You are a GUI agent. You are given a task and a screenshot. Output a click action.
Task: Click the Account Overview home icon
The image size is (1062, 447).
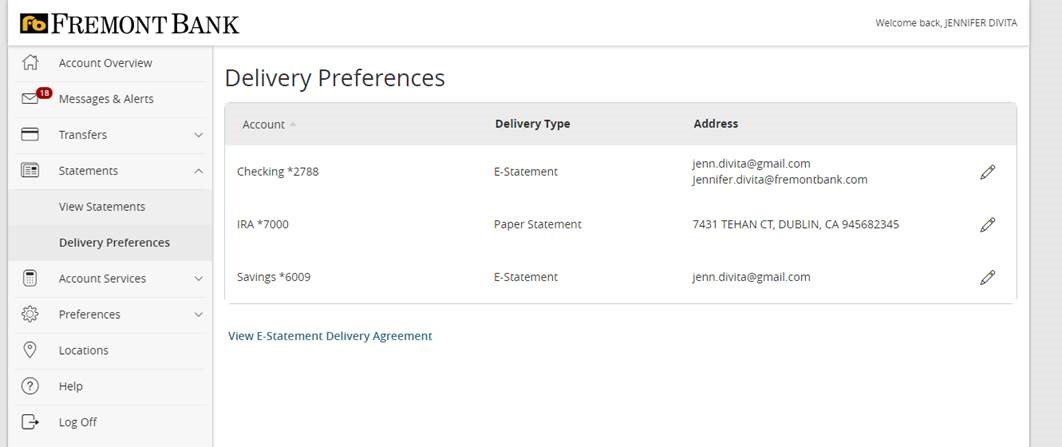pos(30,63)
